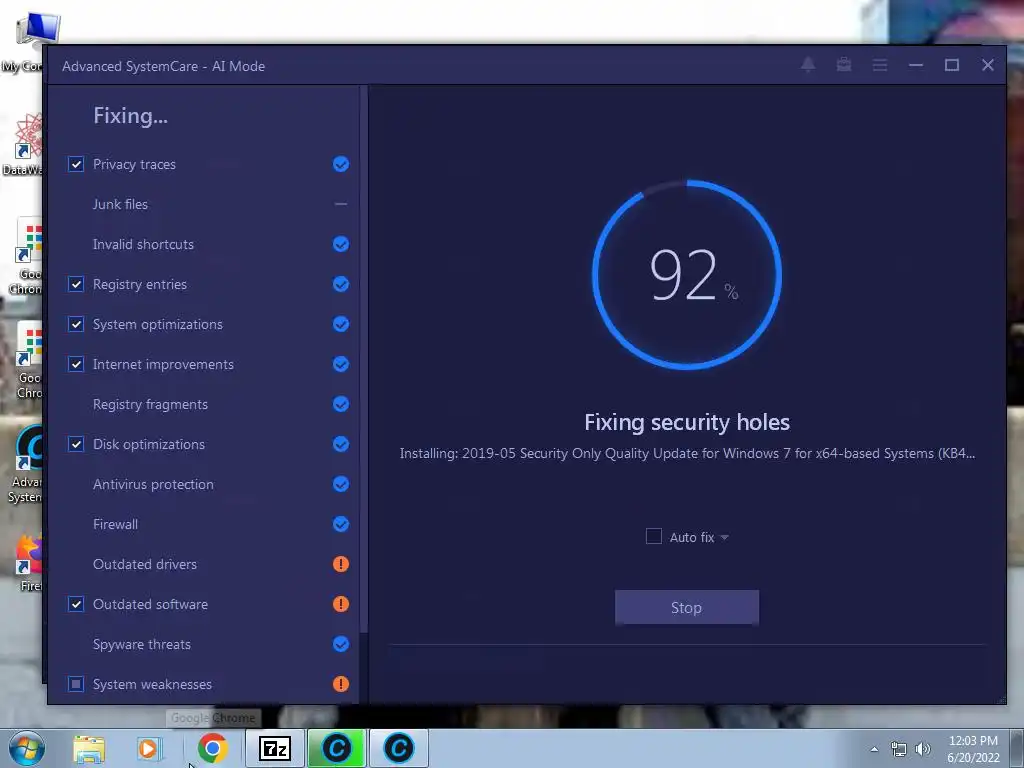Open 7-Zip from the taskbar
The image size is (1024, 768).
274,748
